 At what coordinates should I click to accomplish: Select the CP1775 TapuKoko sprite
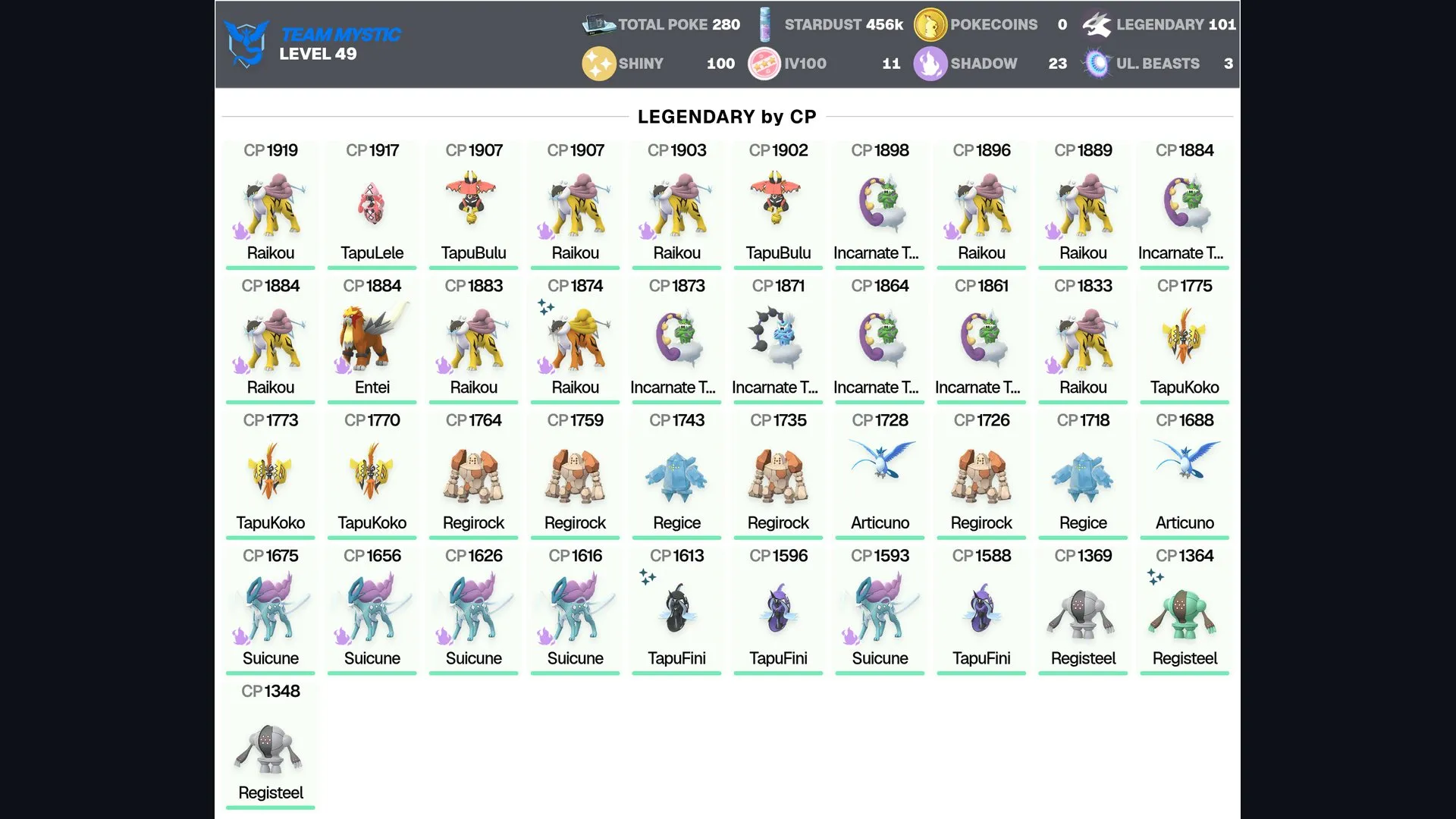pyautogui.click(x=1185, y=337)
